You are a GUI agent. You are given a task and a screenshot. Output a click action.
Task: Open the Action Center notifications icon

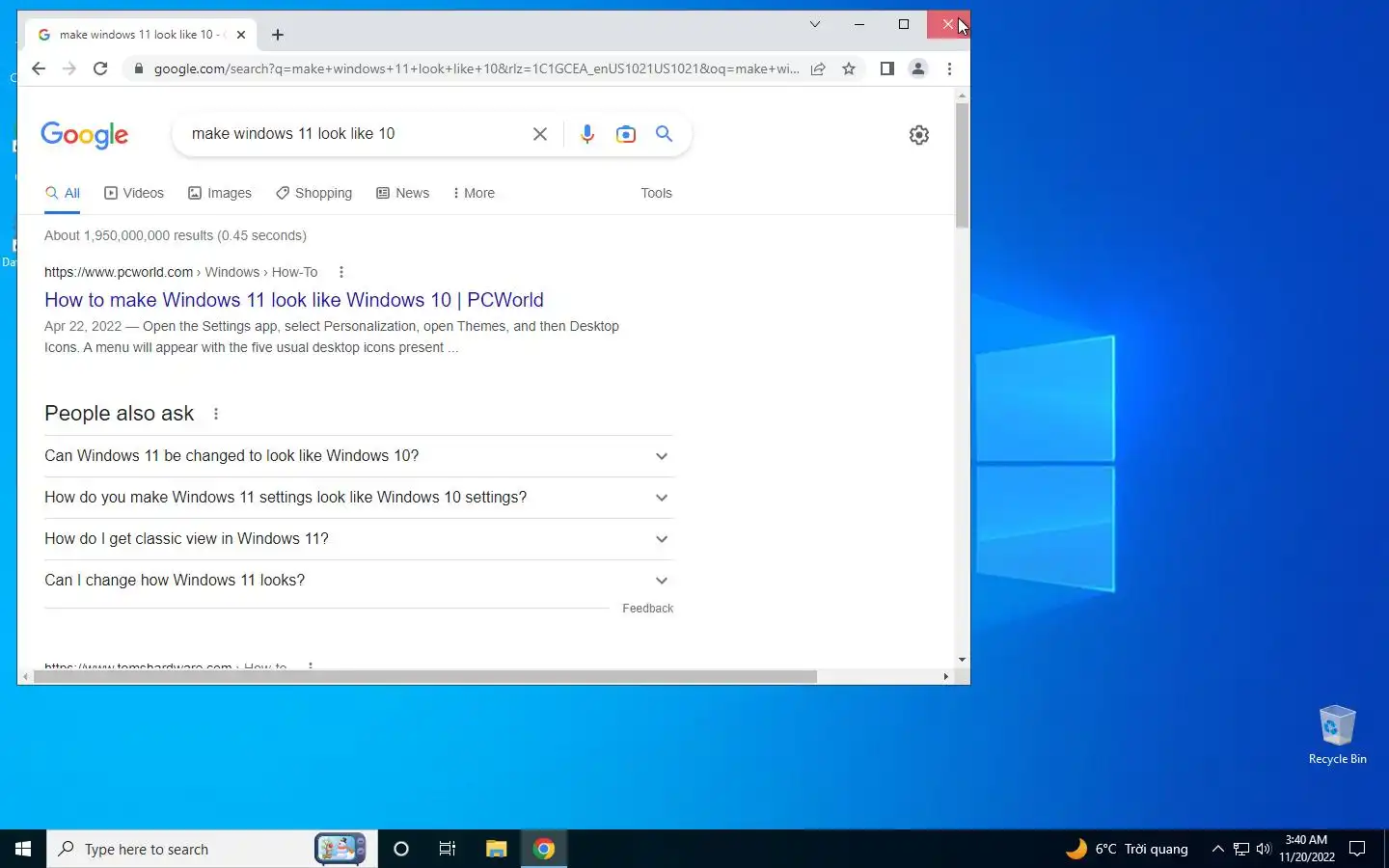point(1357,849)
